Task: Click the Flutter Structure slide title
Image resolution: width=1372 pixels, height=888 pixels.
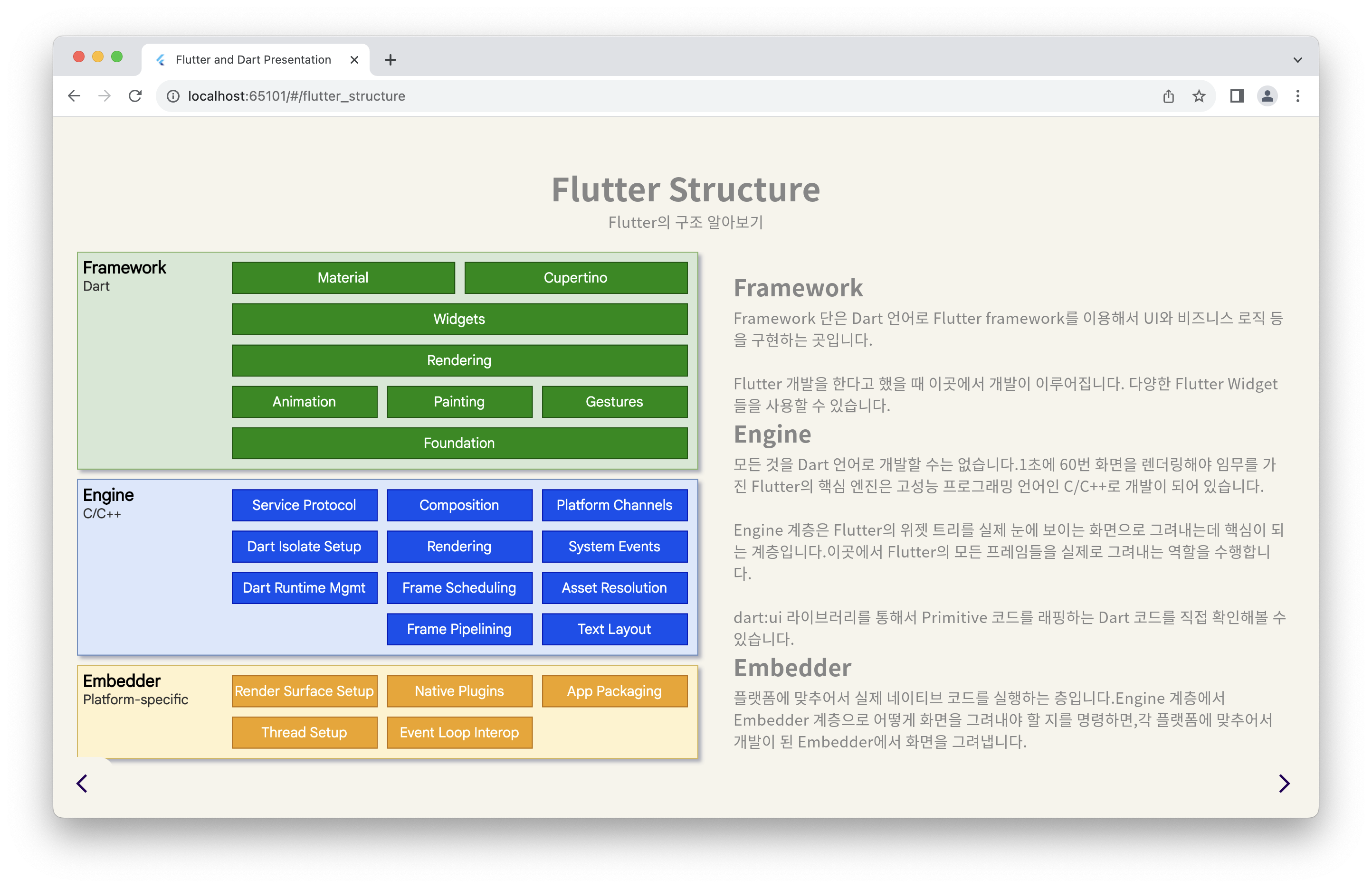Action: pos(686,189)
